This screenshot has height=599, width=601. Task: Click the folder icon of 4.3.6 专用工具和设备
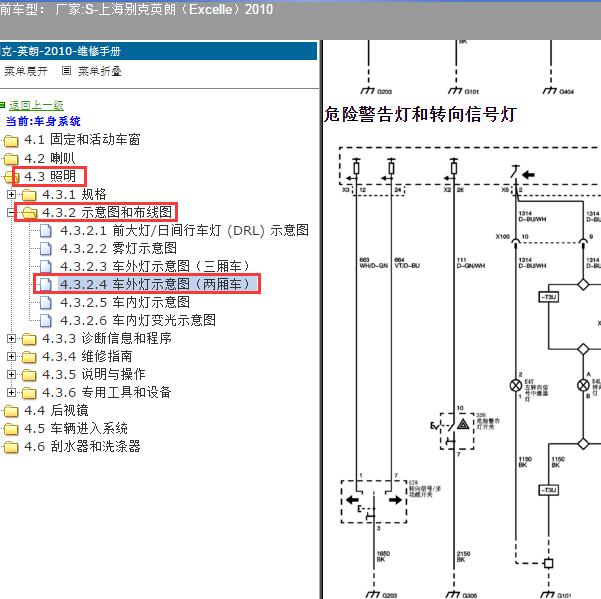pos(29,393)
